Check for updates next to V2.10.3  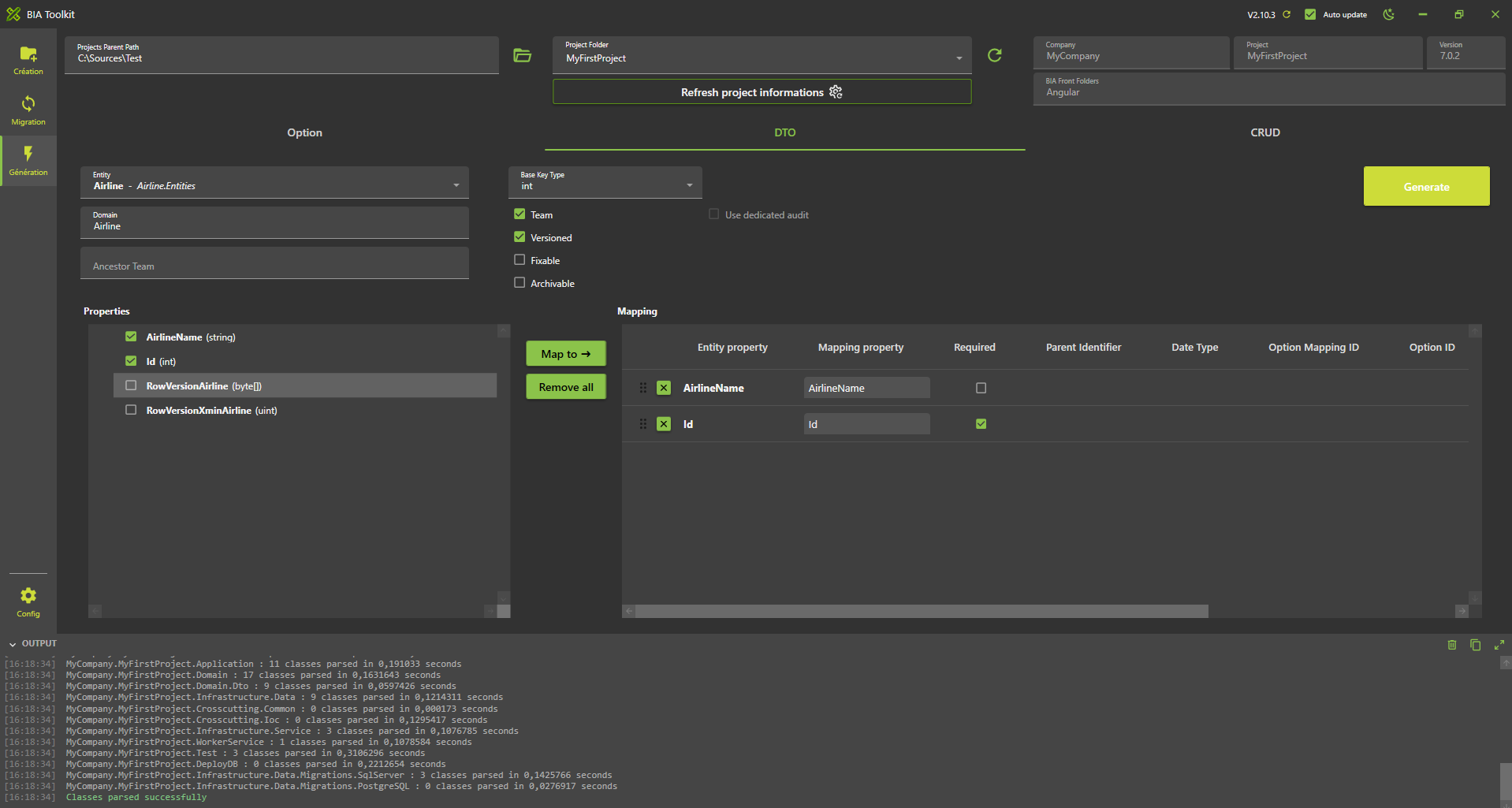pos(1287,14)
